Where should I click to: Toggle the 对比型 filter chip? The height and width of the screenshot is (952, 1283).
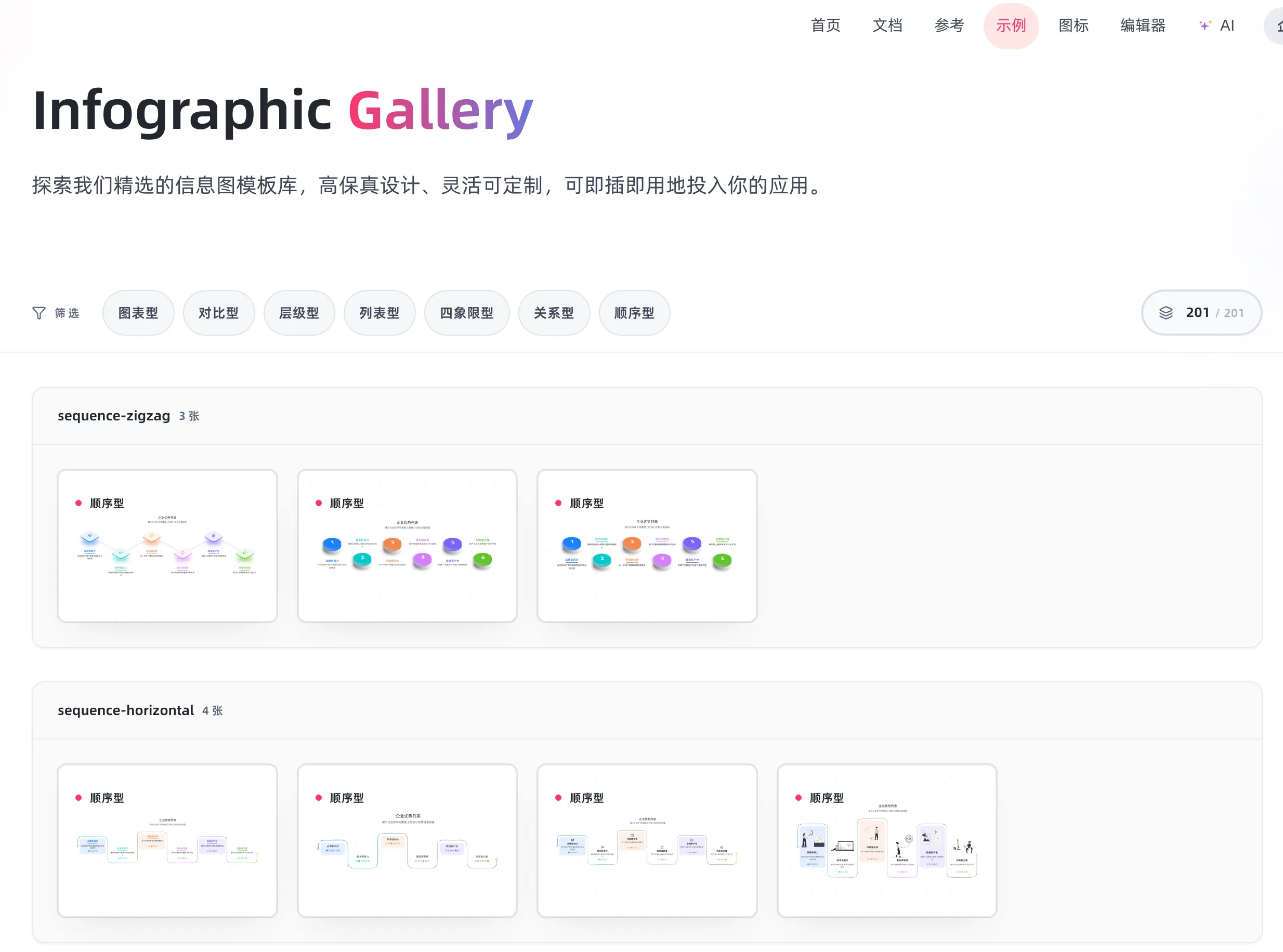[x=218, y=313]
